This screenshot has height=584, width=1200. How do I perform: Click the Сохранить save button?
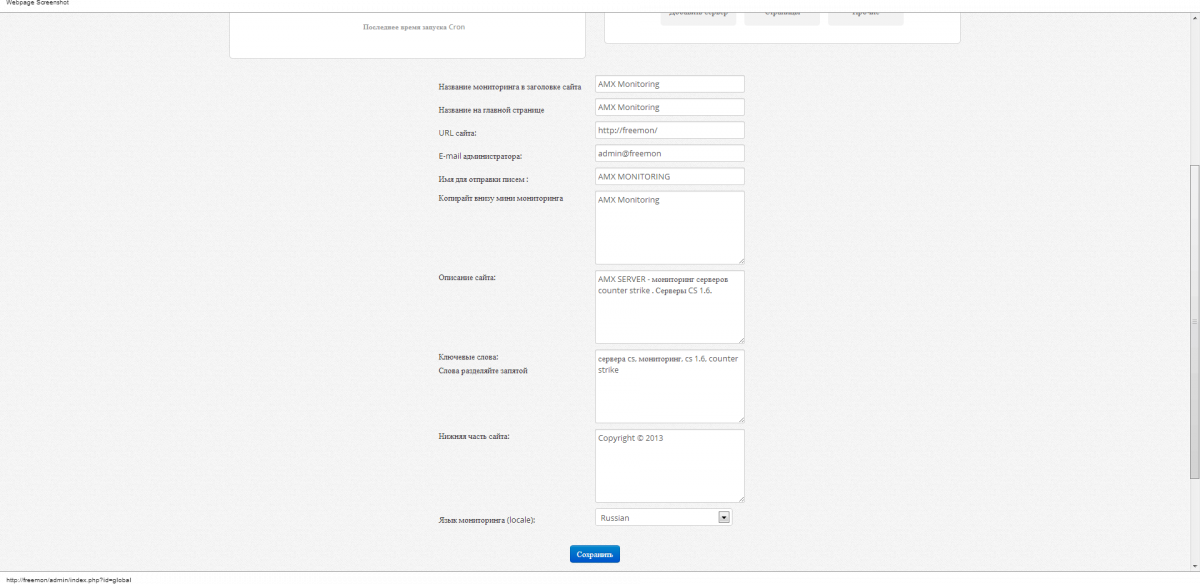pos(595,554)
